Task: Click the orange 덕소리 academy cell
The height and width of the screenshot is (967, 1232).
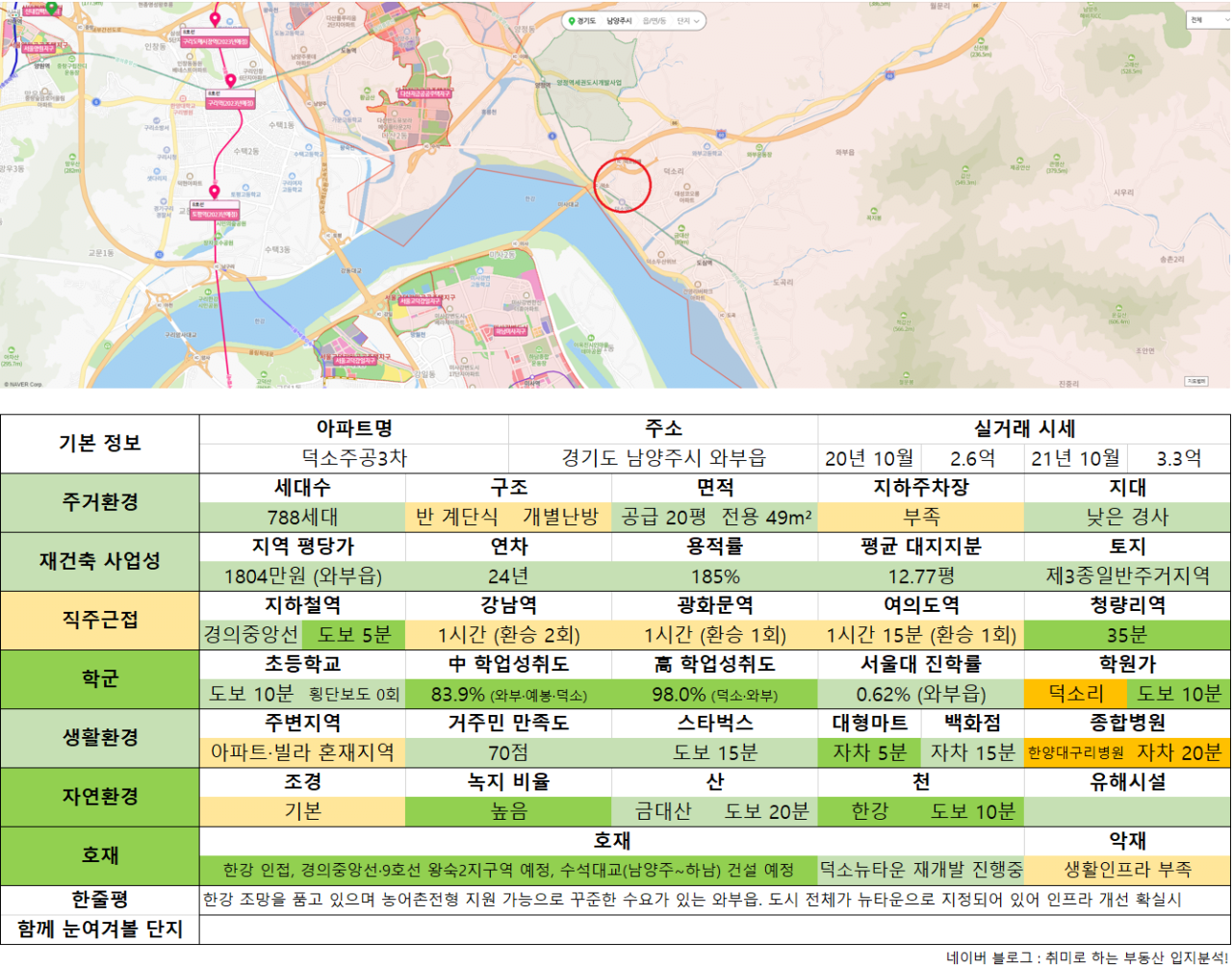Action: (1075, 694)
